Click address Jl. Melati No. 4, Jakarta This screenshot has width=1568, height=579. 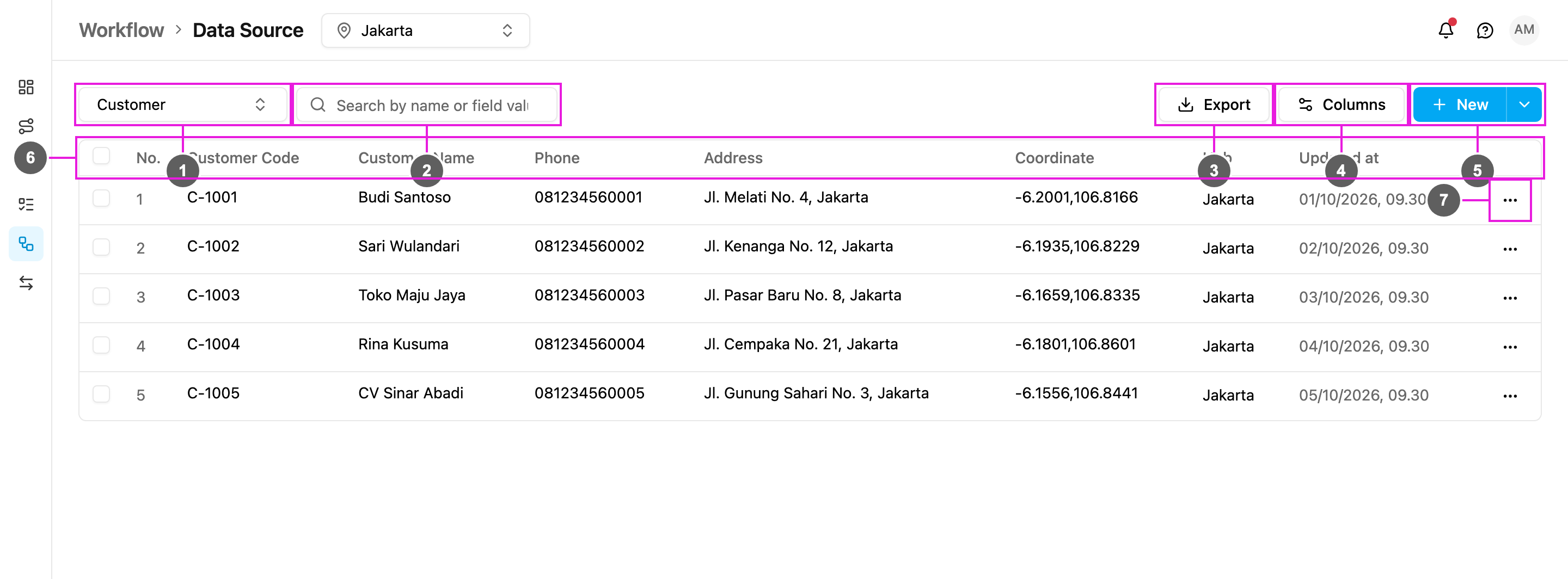pyautogui.click(x=786, y=197)
